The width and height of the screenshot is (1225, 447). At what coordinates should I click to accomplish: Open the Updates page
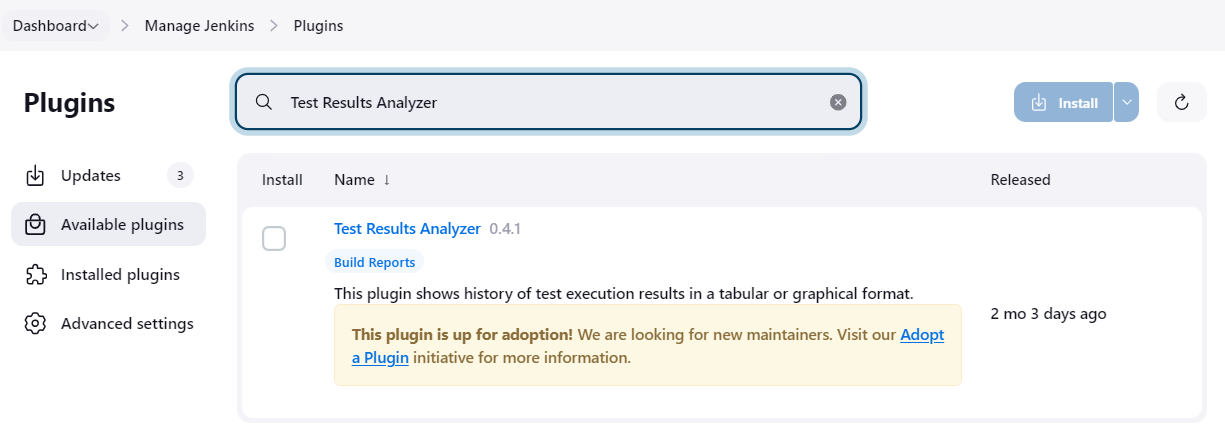coord(108,176)
